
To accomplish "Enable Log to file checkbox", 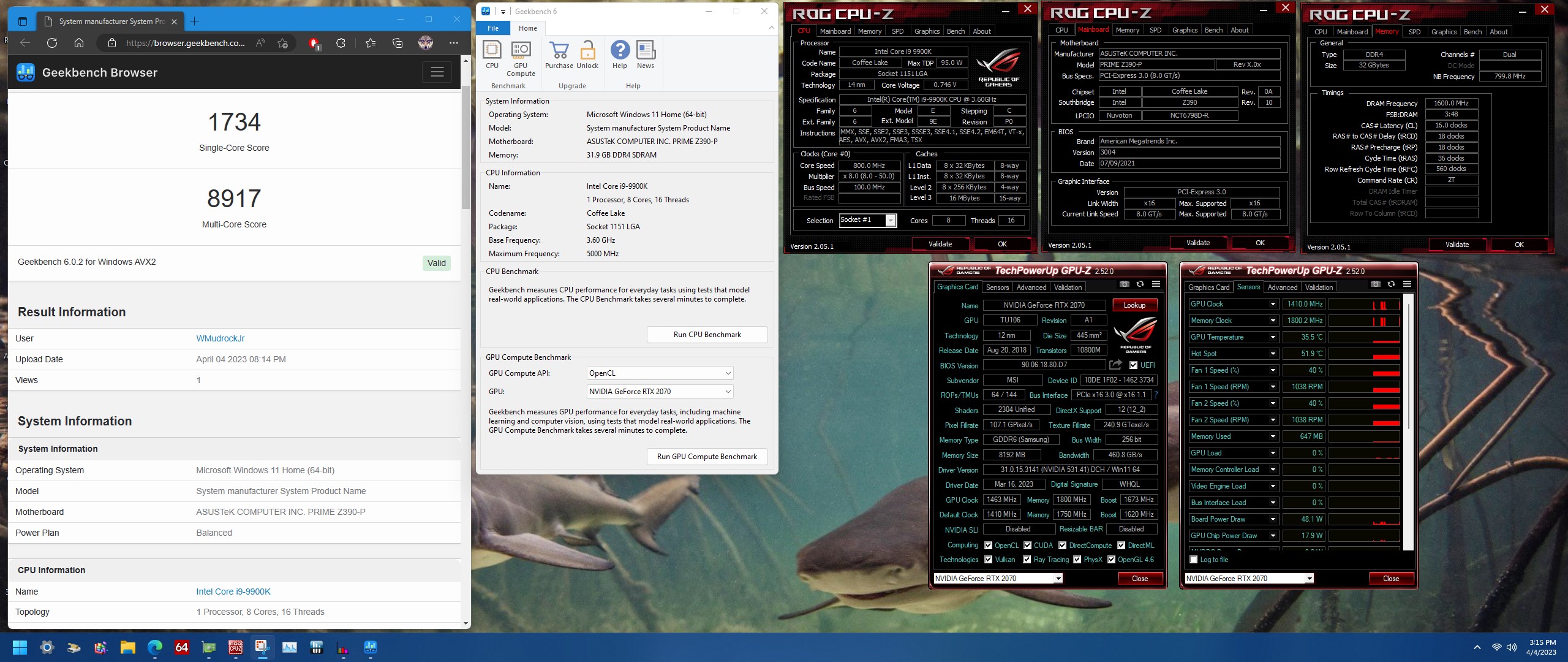I will pos(1193,560).
